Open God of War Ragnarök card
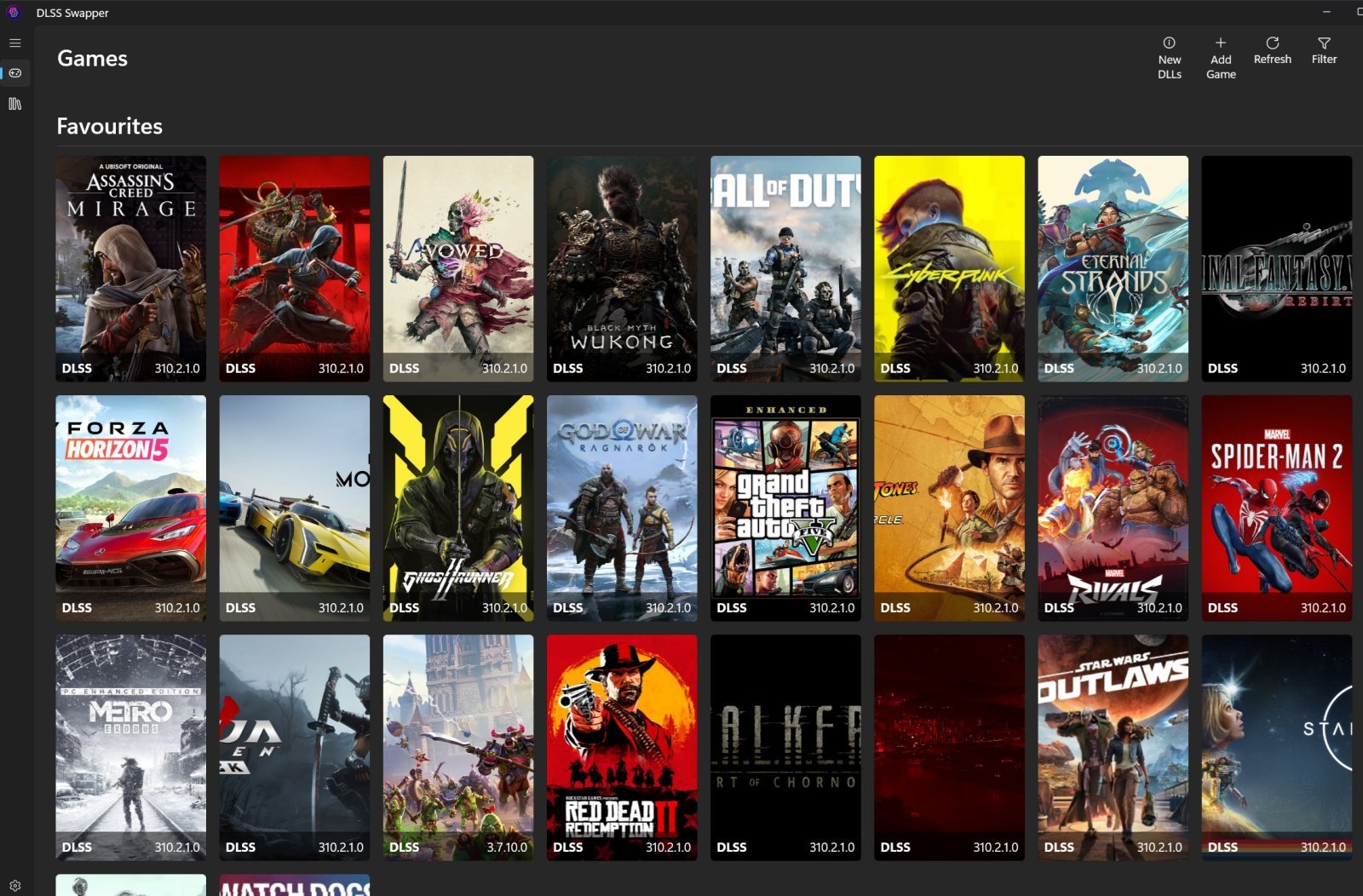Image resolution: width=1363 pixels, height=896 pixels. tap(622, 508)
